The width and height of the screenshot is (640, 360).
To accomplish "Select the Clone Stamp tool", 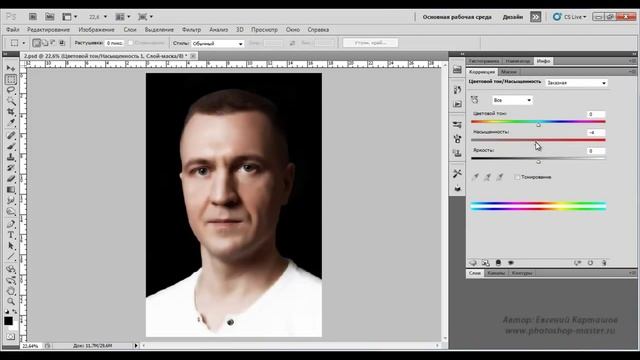I will tap(11, 157).
